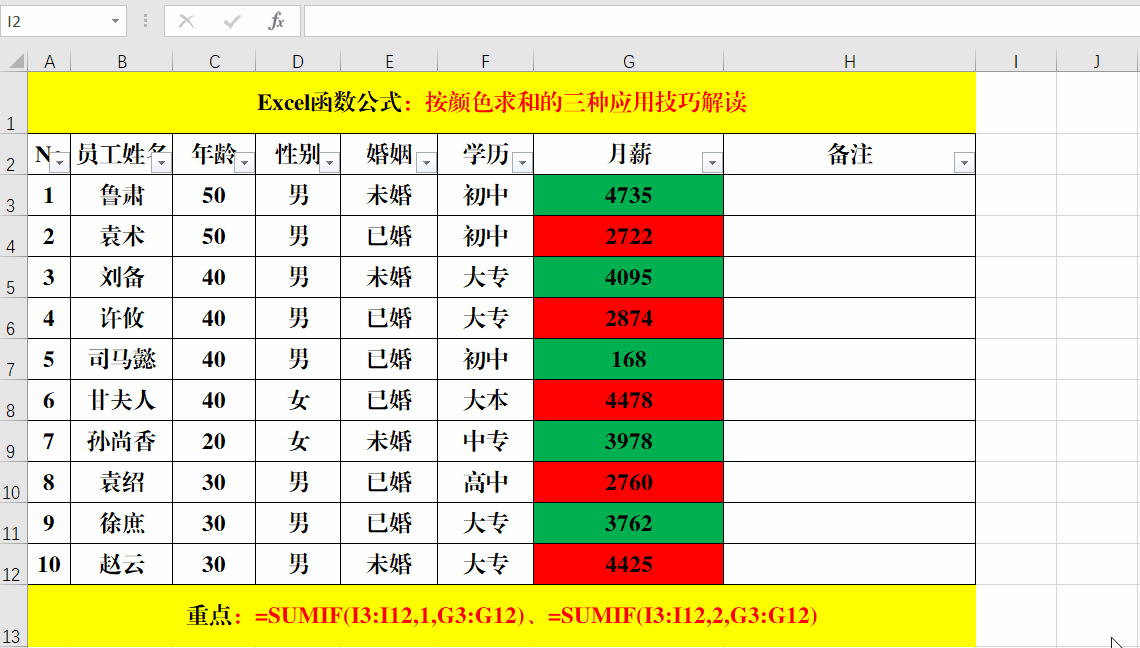Select row 12 header
The height and width of the screenshot is (648, 1140).
[13, 564]
